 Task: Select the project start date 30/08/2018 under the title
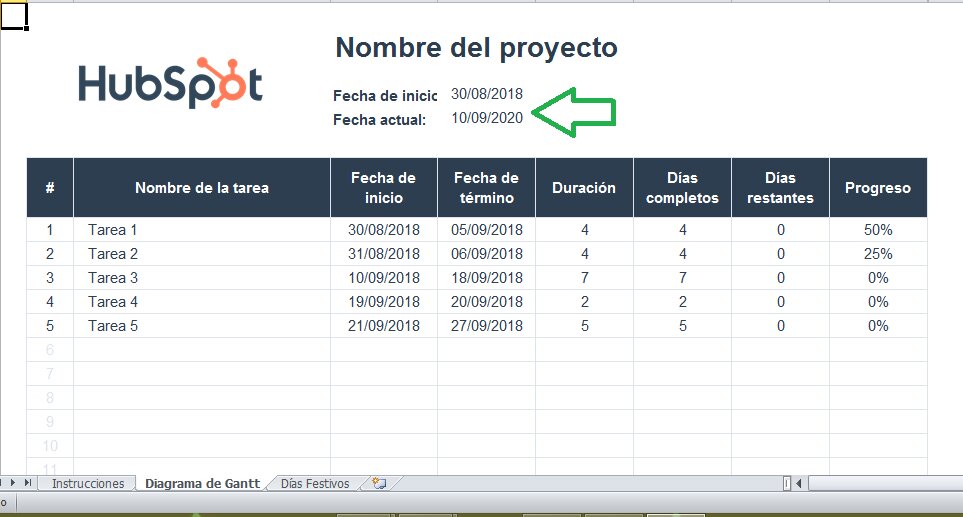486,94
